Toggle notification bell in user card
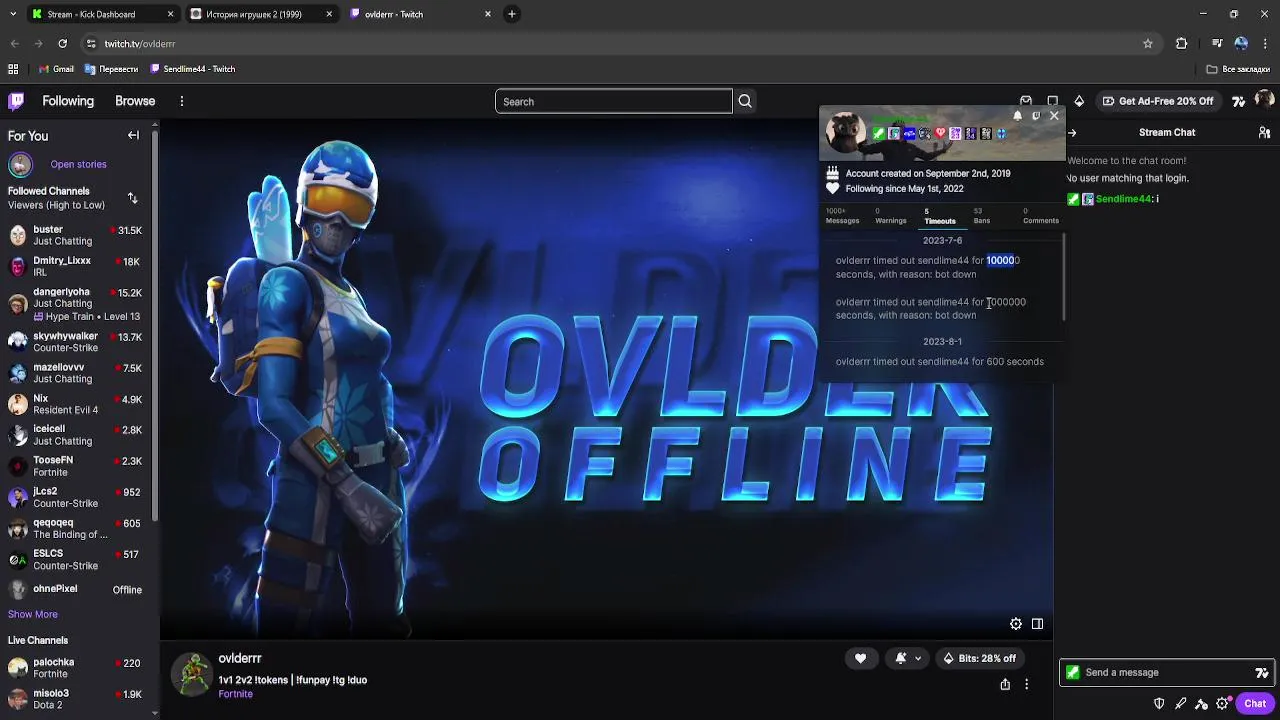 1017,116
